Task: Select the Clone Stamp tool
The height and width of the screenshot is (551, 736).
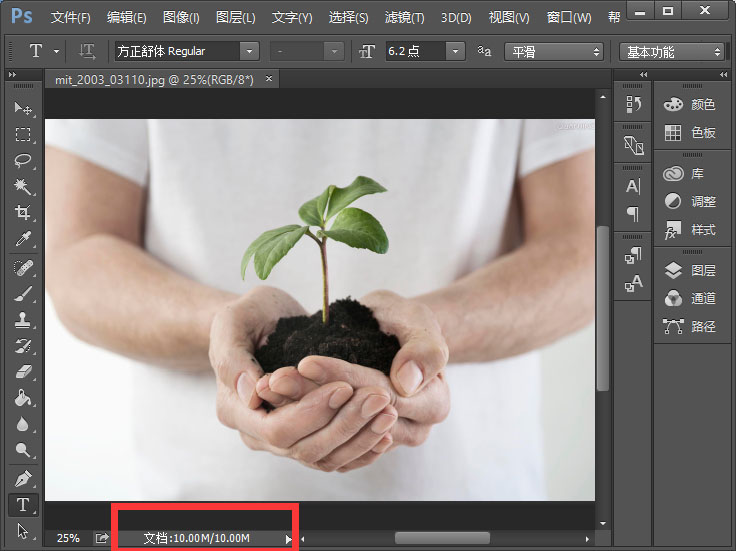Action: 23,320
